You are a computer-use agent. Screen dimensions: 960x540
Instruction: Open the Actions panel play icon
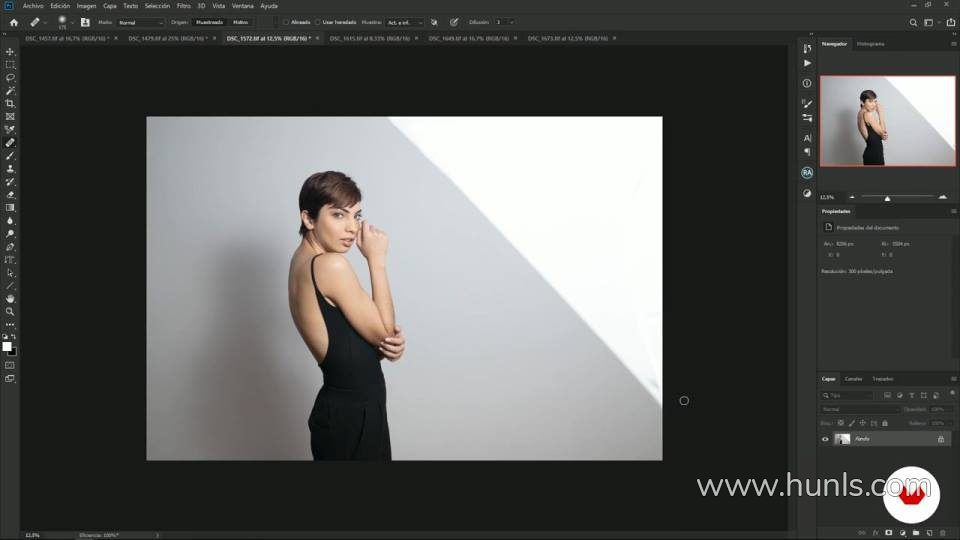pos(807,63)
